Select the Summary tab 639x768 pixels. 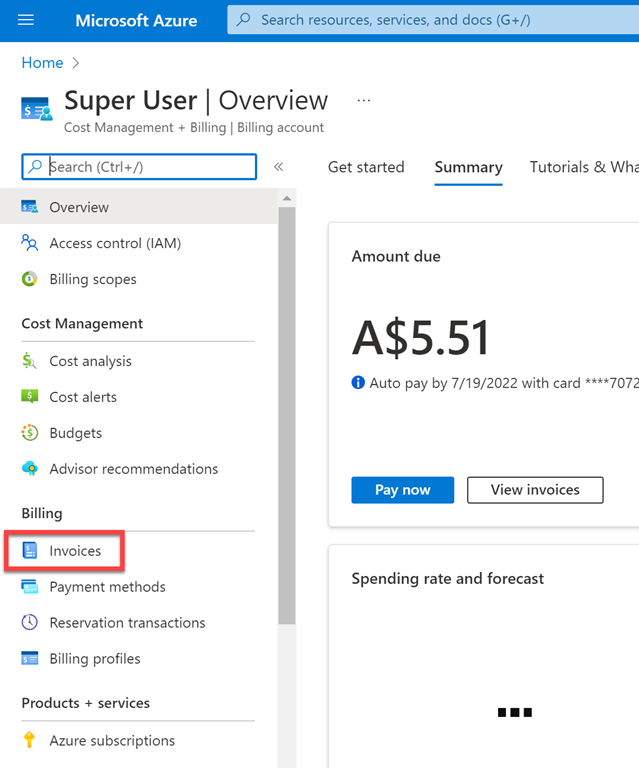point(468,167)
